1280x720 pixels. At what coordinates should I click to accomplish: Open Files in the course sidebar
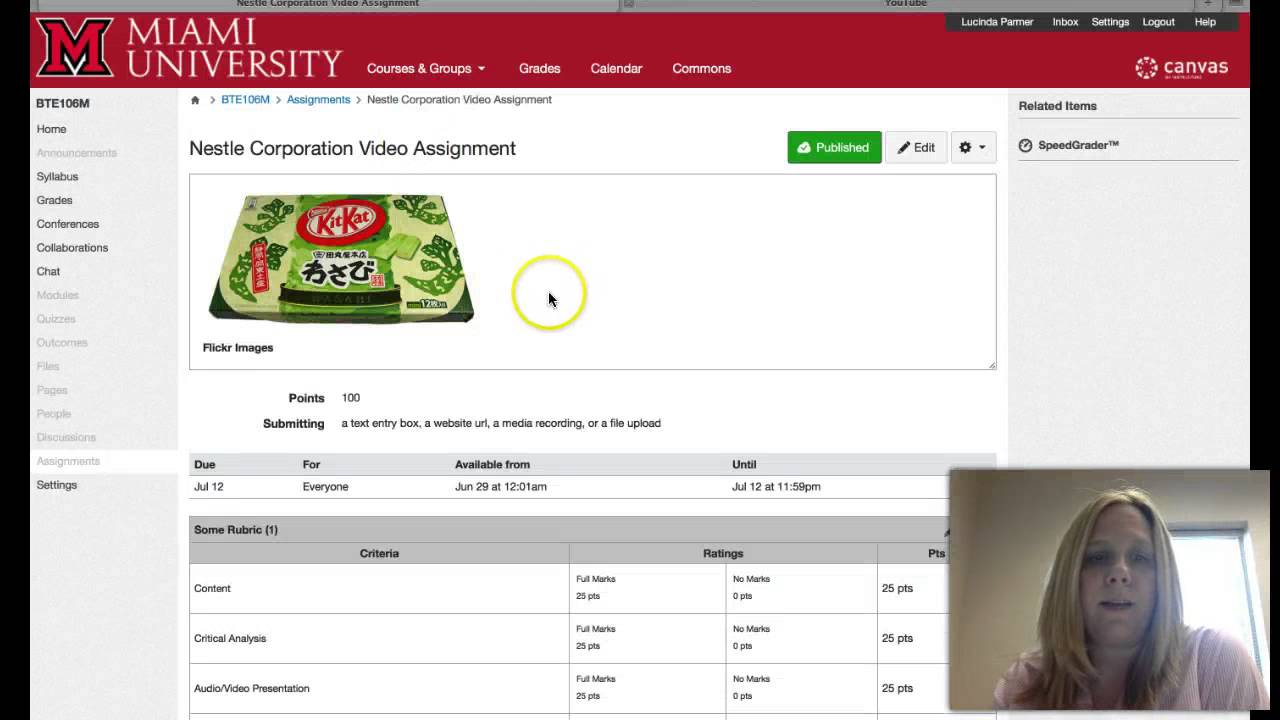click(48, 366)
